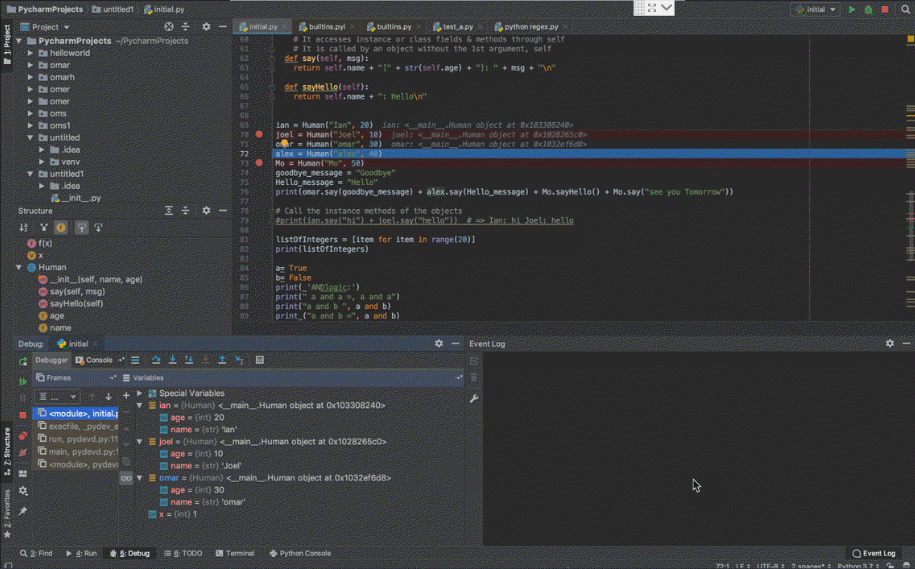Expand Special Variables in Variables pane

pos(139,393)
